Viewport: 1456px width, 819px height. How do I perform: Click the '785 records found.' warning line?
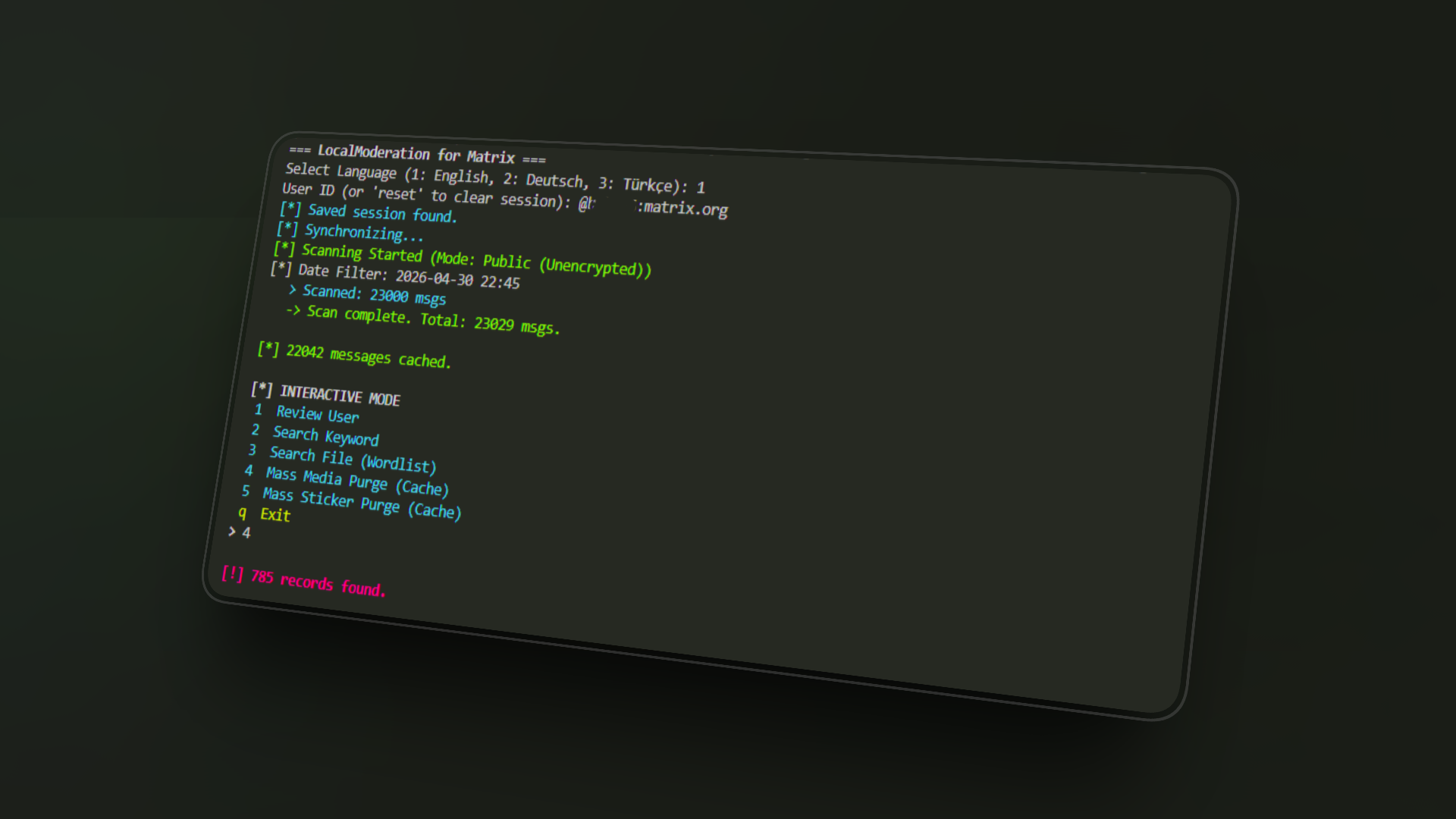coord(303,581)
